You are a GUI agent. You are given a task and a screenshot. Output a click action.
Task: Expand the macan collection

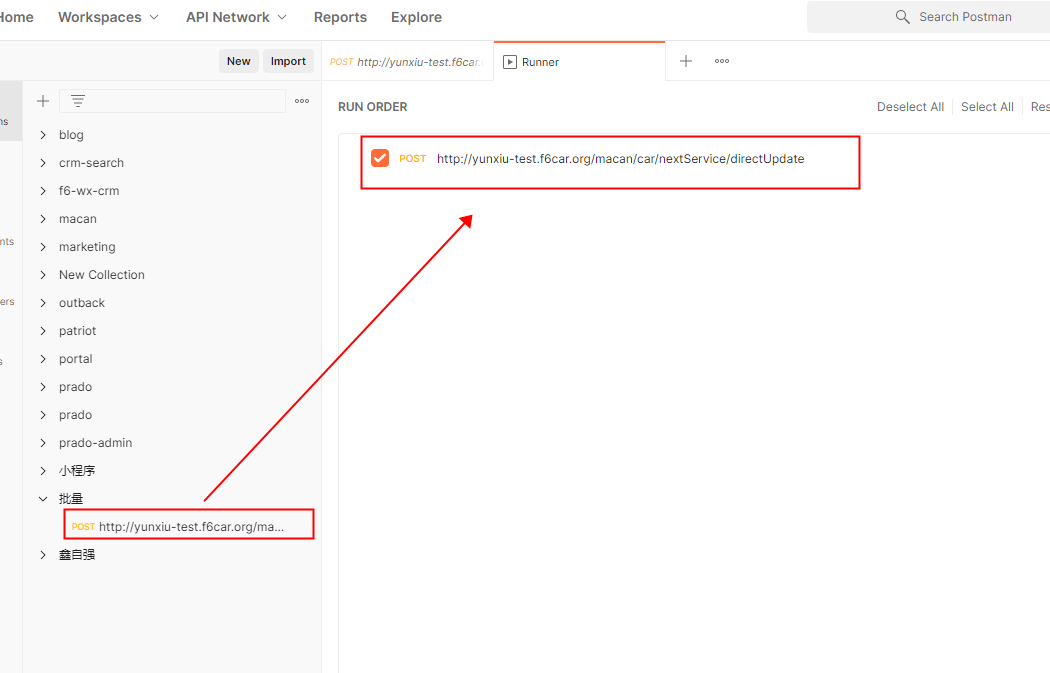click(x=43, y=219)
